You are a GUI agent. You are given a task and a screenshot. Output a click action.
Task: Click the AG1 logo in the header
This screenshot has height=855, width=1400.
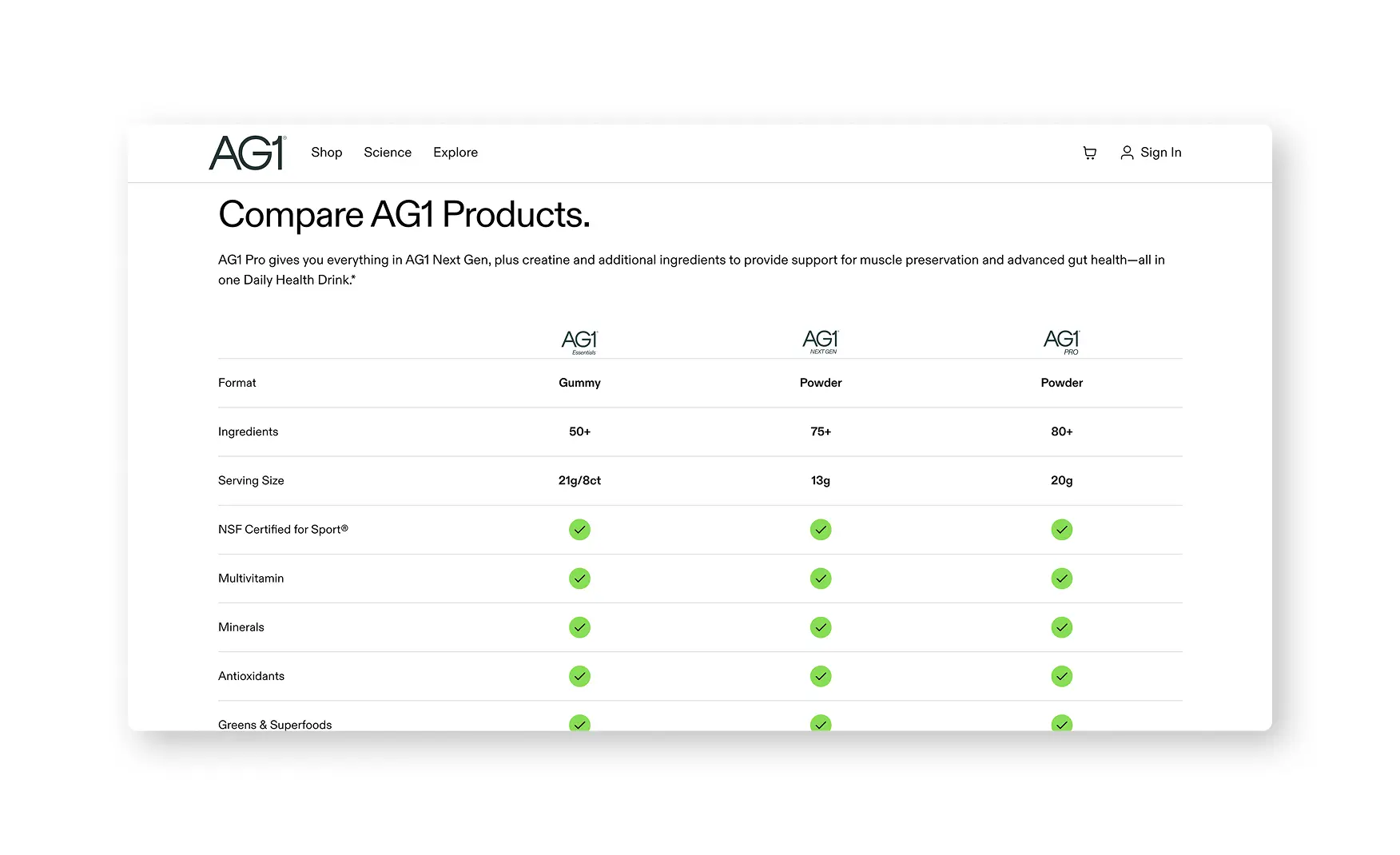coord(248,153)
